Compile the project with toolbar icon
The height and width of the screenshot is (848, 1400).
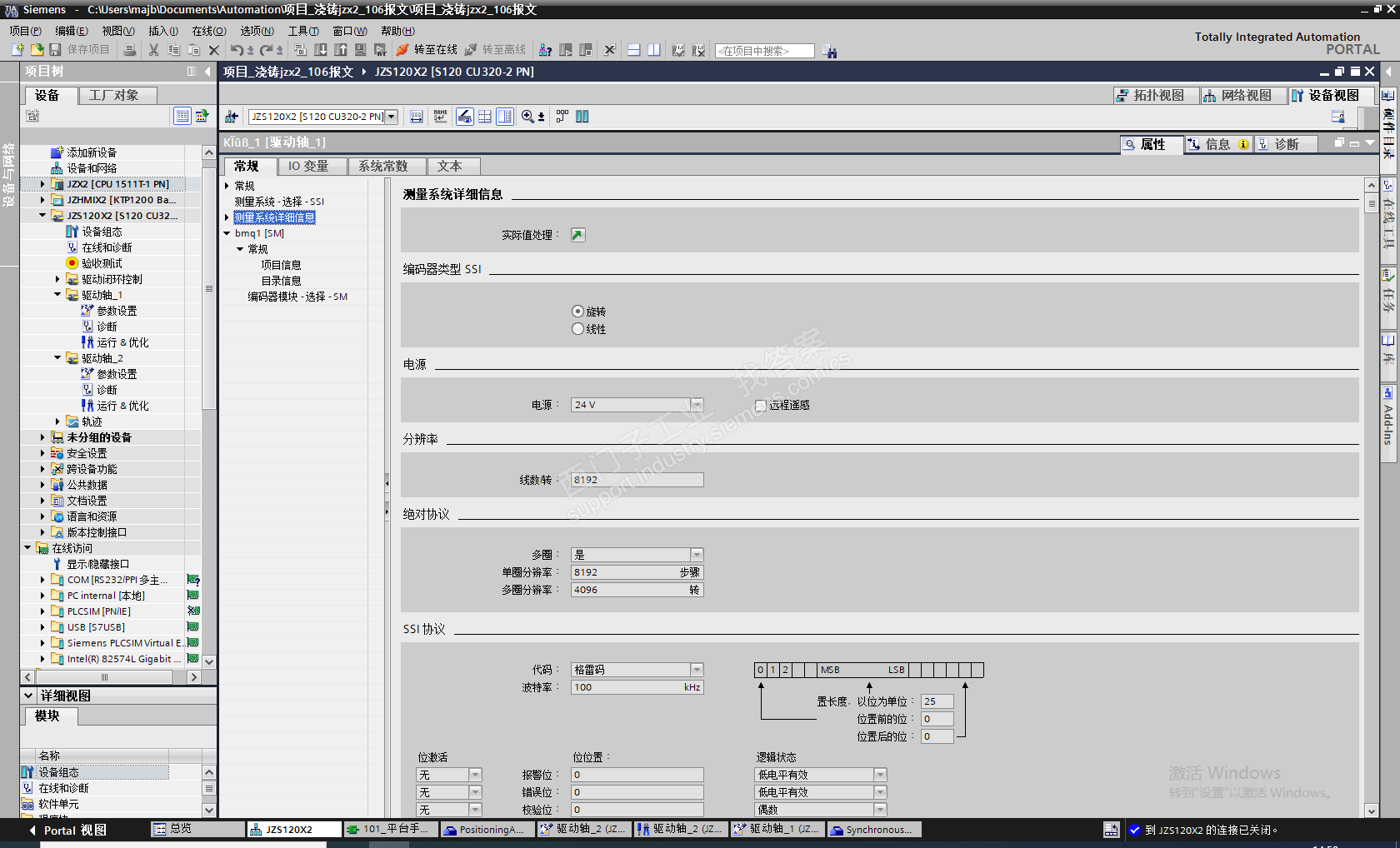pos(301,50)
